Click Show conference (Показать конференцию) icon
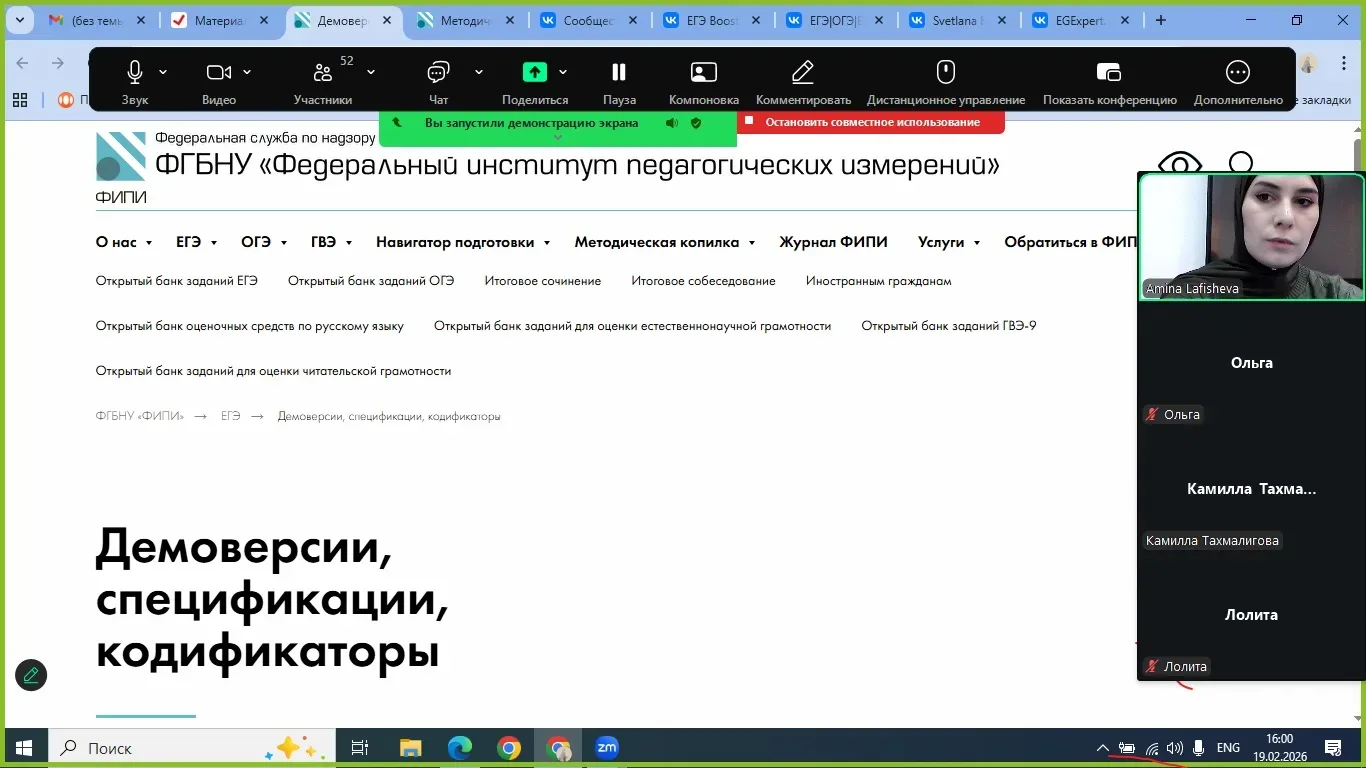Screen dimensions: 1366x768 point(1108,73)
